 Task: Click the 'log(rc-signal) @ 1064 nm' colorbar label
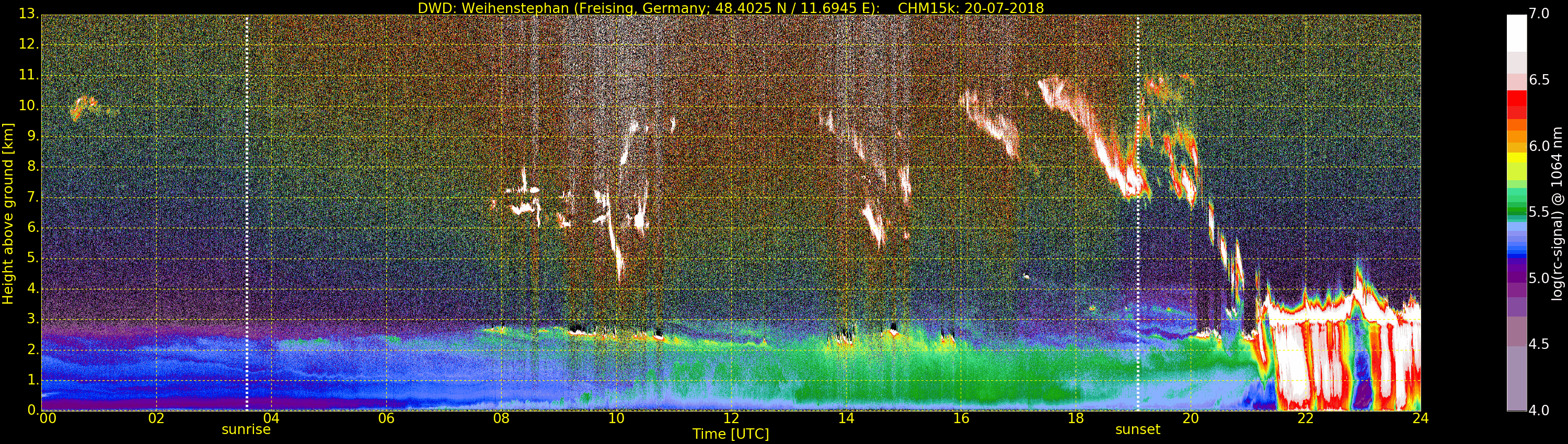(x=1557, y=214)
